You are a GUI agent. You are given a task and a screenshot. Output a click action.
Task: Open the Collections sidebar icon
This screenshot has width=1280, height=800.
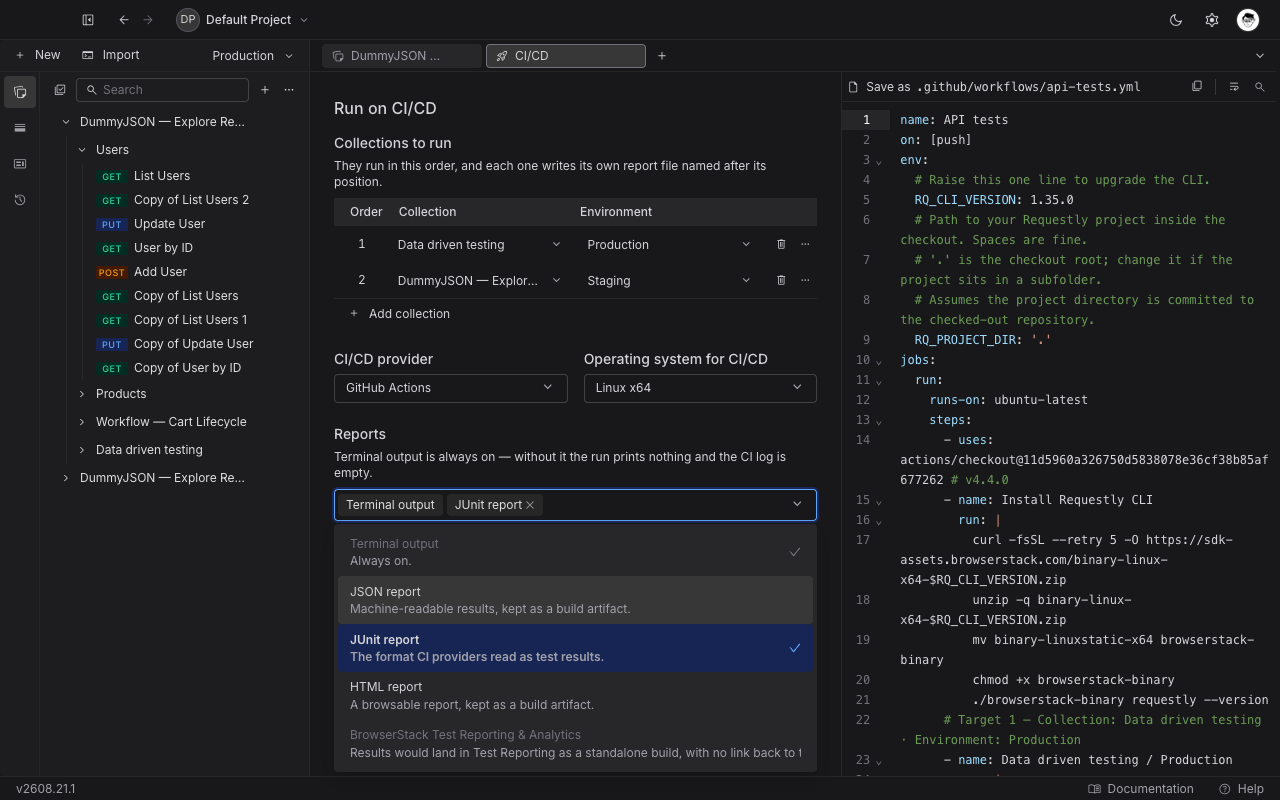20,92
